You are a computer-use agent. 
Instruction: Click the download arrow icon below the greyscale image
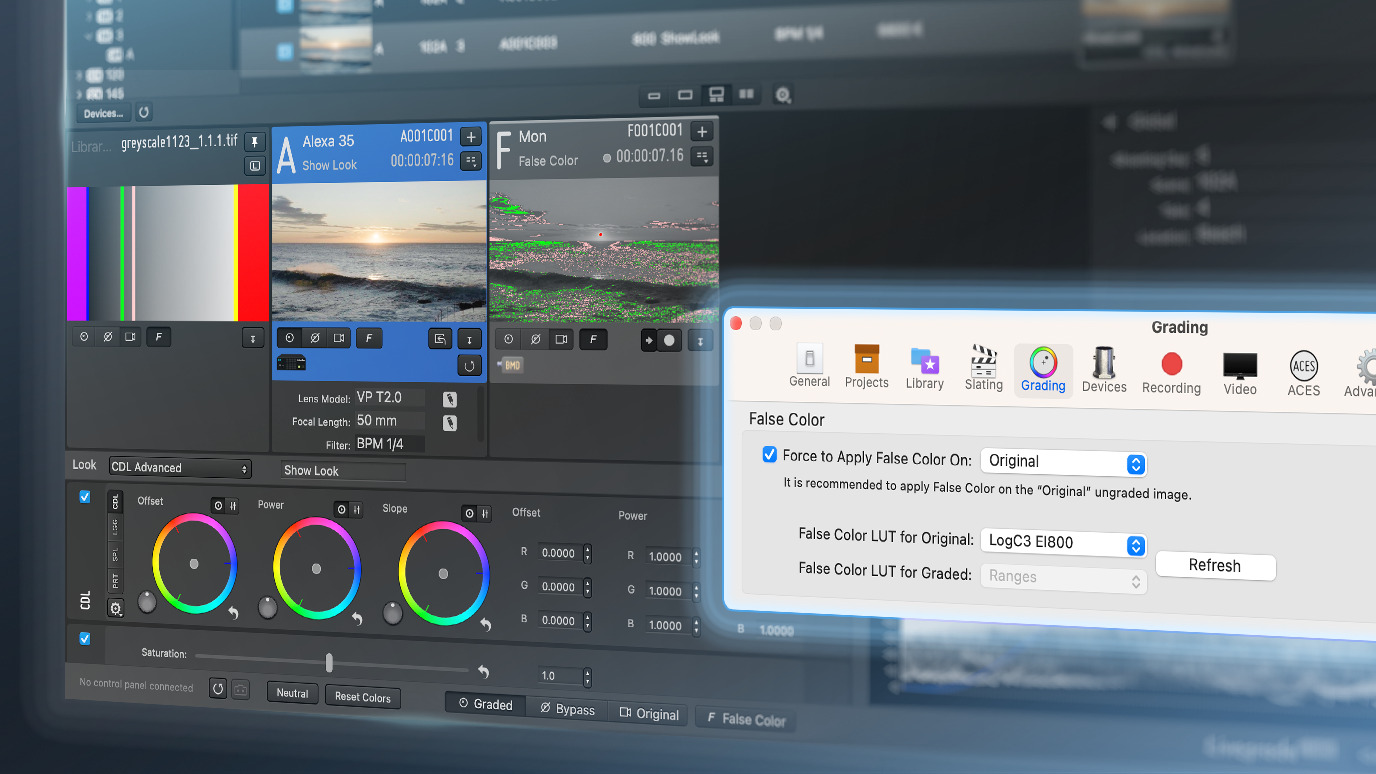[x=253, y=338]
